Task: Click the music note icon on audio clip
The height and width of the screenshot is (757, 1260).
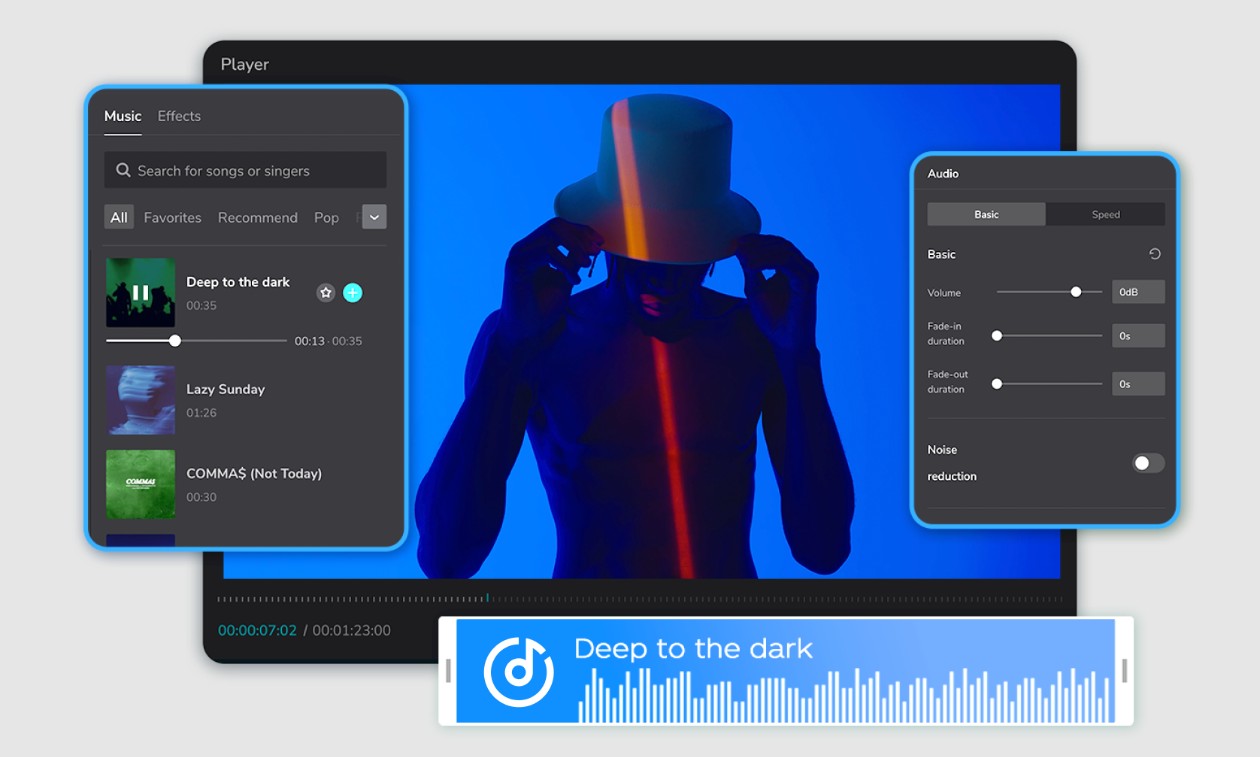Action: pyautogui.click(x=518, y=671)
